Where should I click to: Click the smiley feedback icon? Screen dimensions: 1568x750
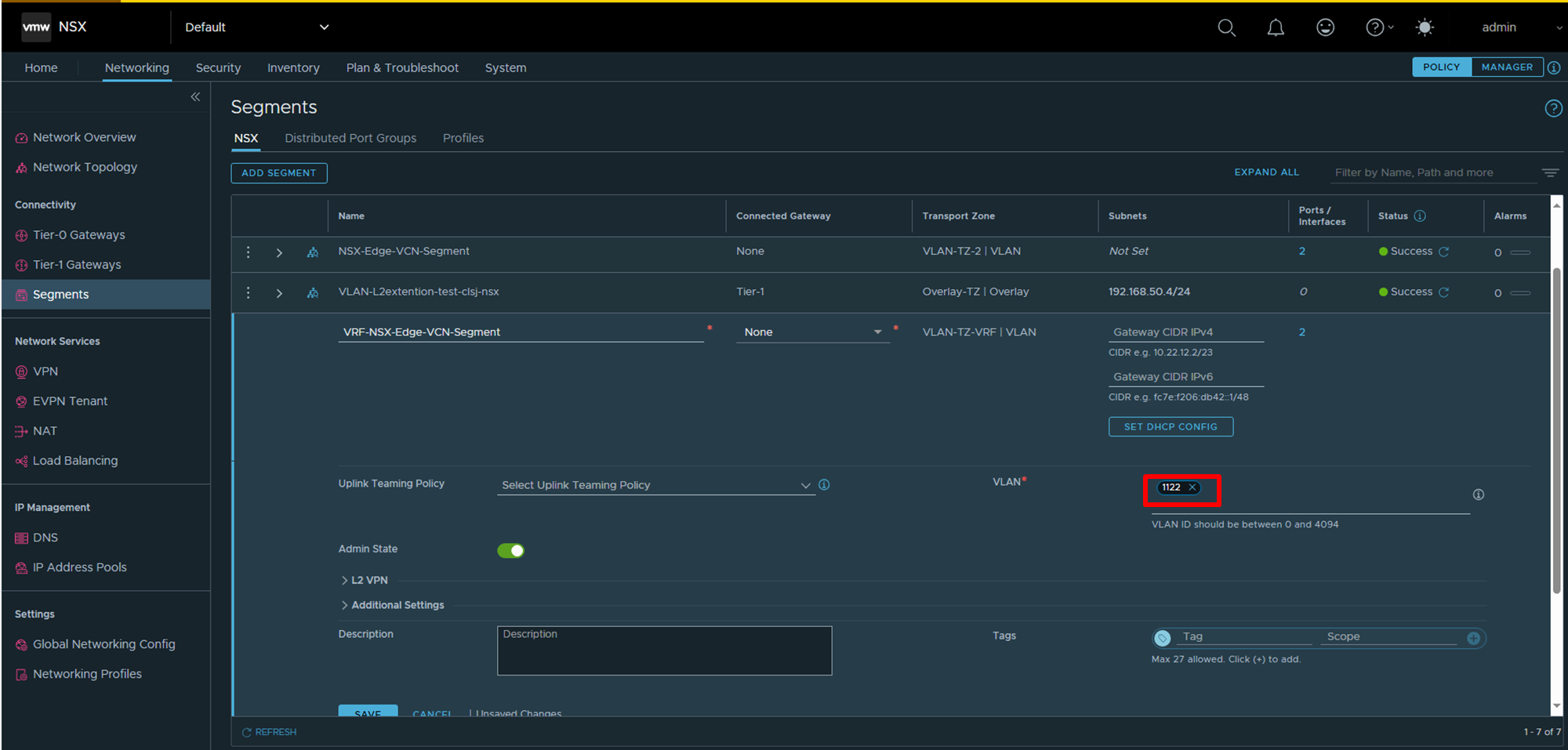pyautogui.click(x=1325, y=27)
